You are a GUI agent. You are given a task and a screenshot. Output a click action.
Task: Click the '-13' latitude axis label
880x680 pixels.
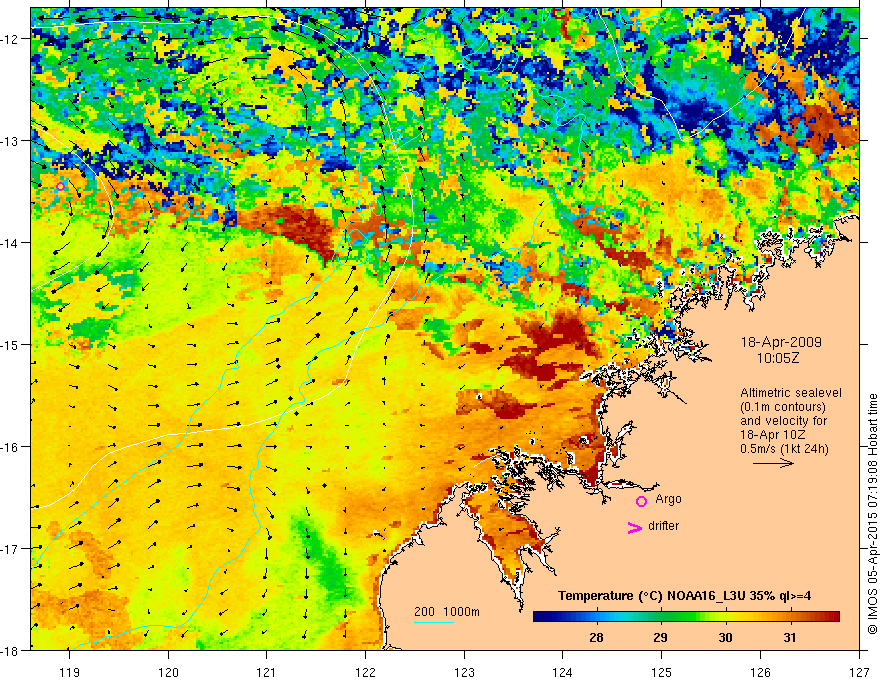[x=11, y=141]
